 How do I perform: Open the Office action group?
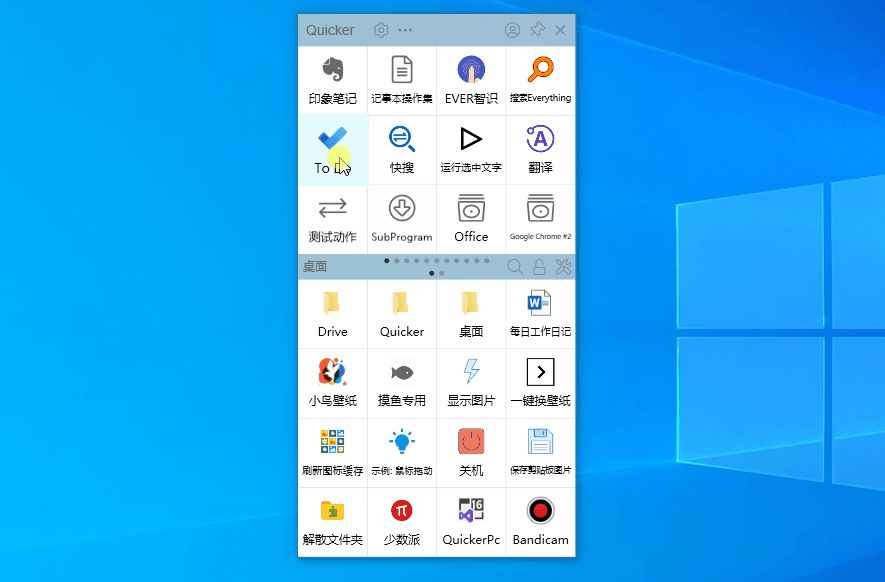[x=471, y=220]
